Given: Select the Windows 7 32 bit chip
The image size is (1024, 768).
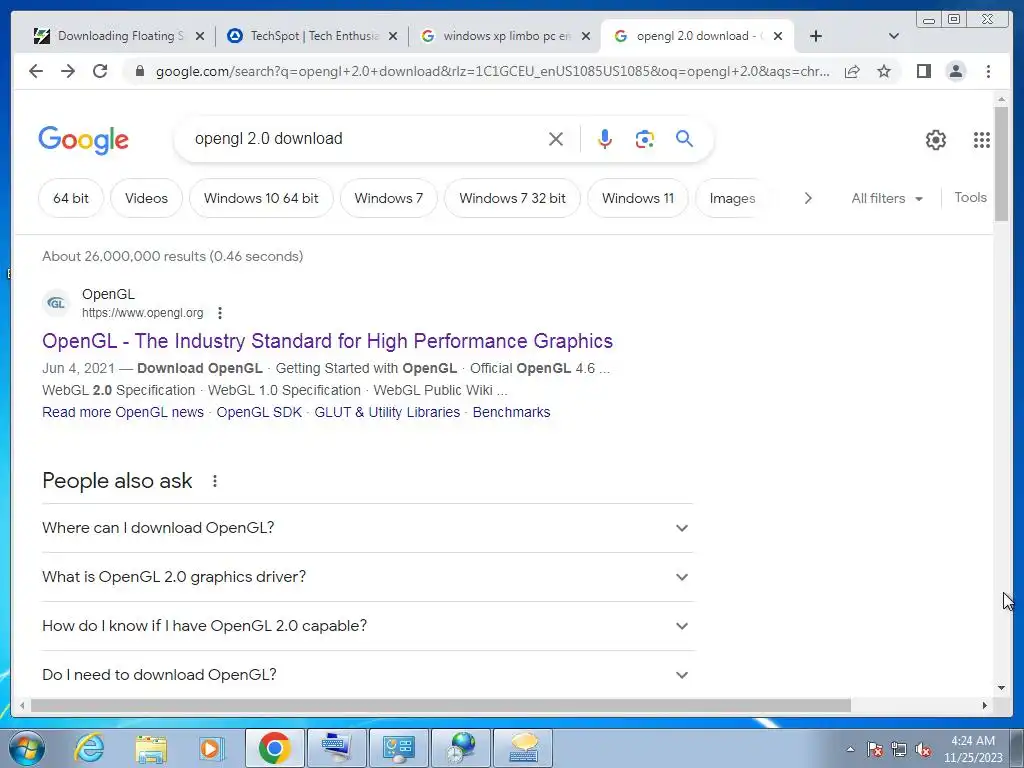Looking at the screenshot, I should click(x=512, y=199).
